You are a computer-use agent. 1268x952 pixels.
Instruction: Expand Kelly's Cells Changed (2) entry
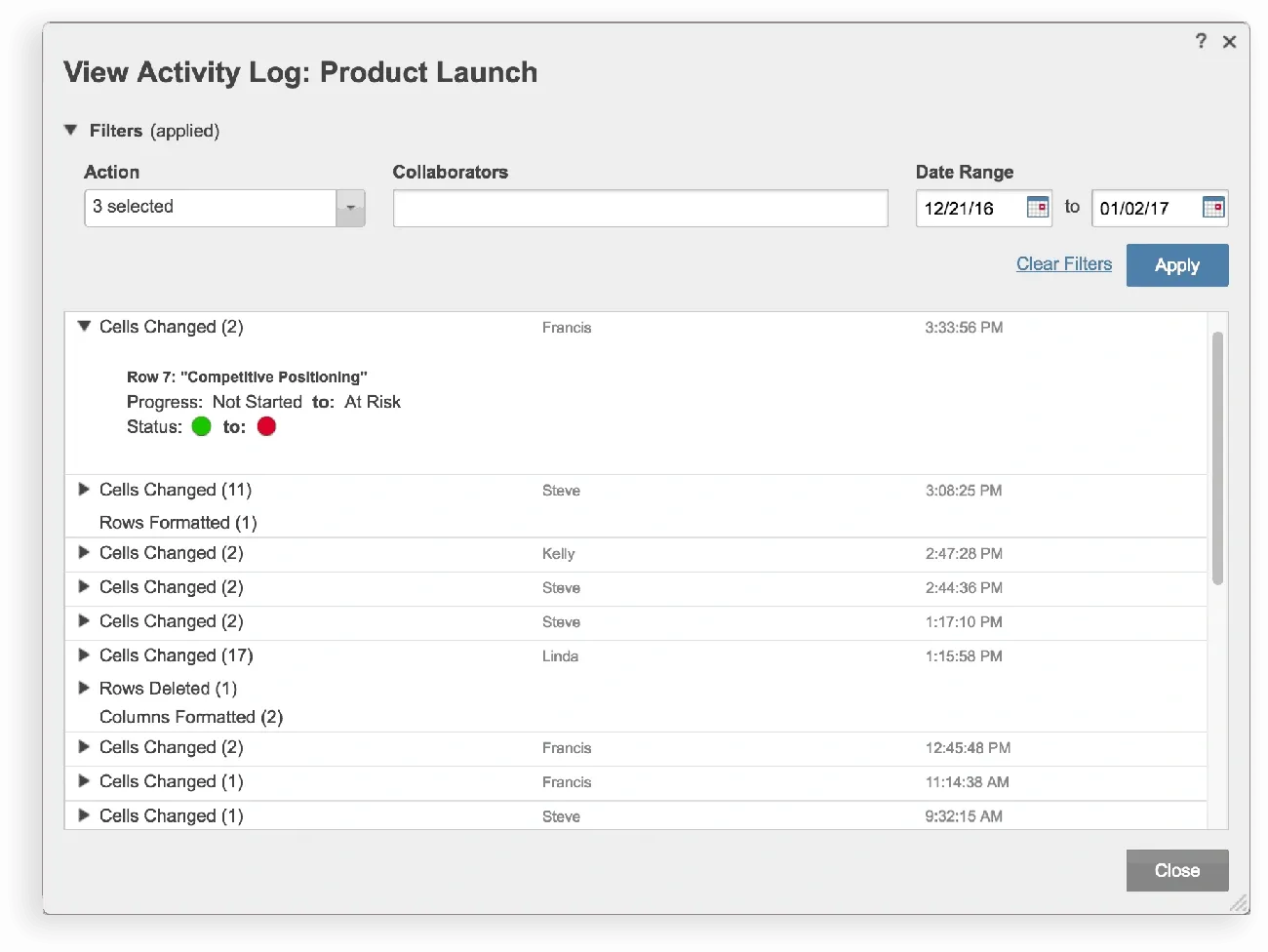coord(84,553)
